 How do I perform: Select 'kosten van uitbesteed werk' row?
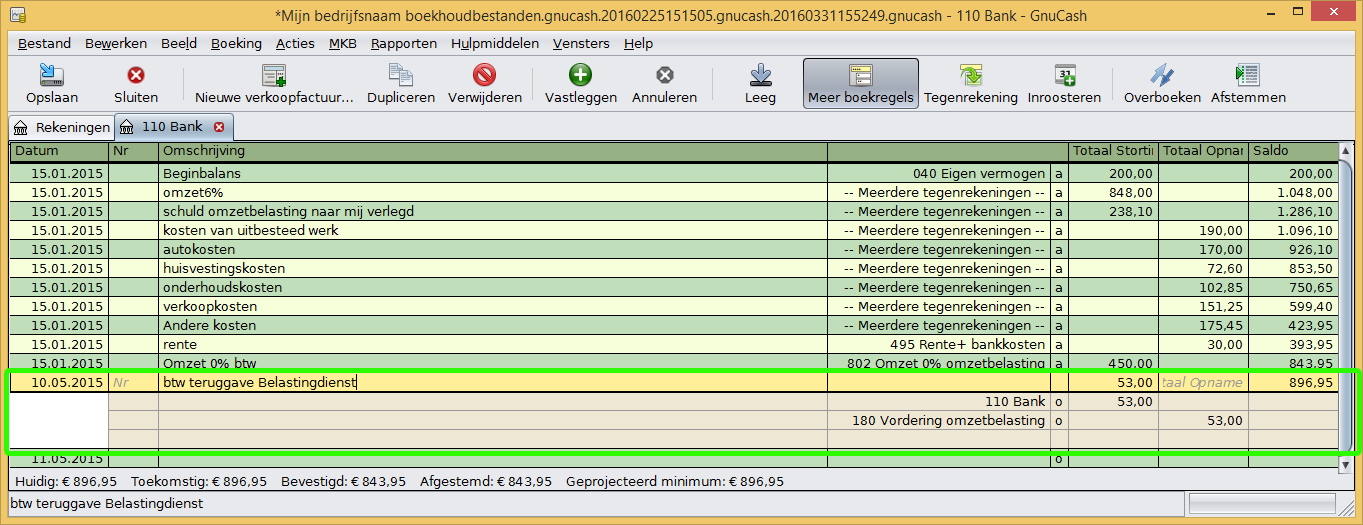(x=674, y=230)
